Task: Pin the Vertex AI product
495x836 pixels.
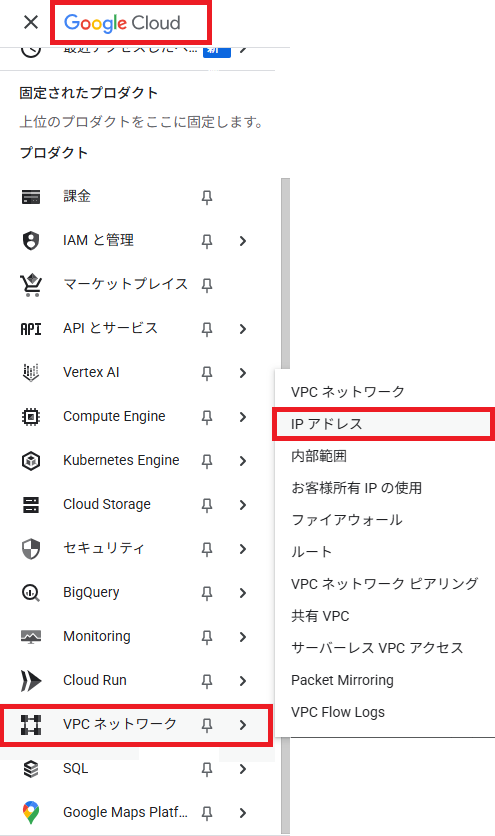Action: tap(207, 373)
